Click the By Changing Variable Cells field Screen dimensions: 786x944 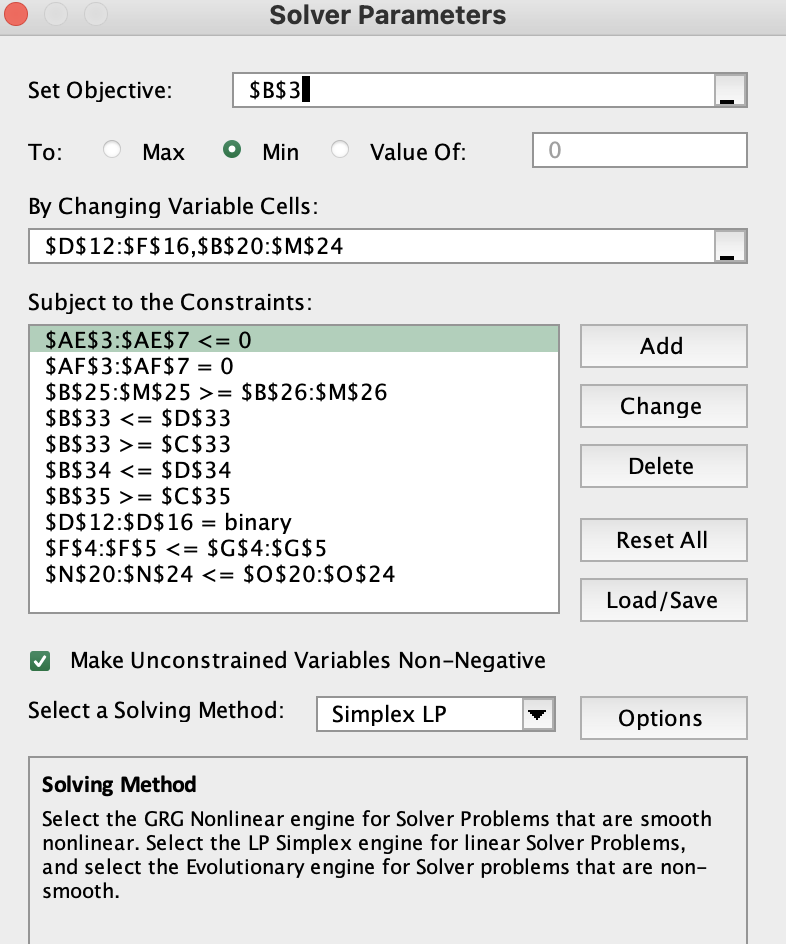370,246
